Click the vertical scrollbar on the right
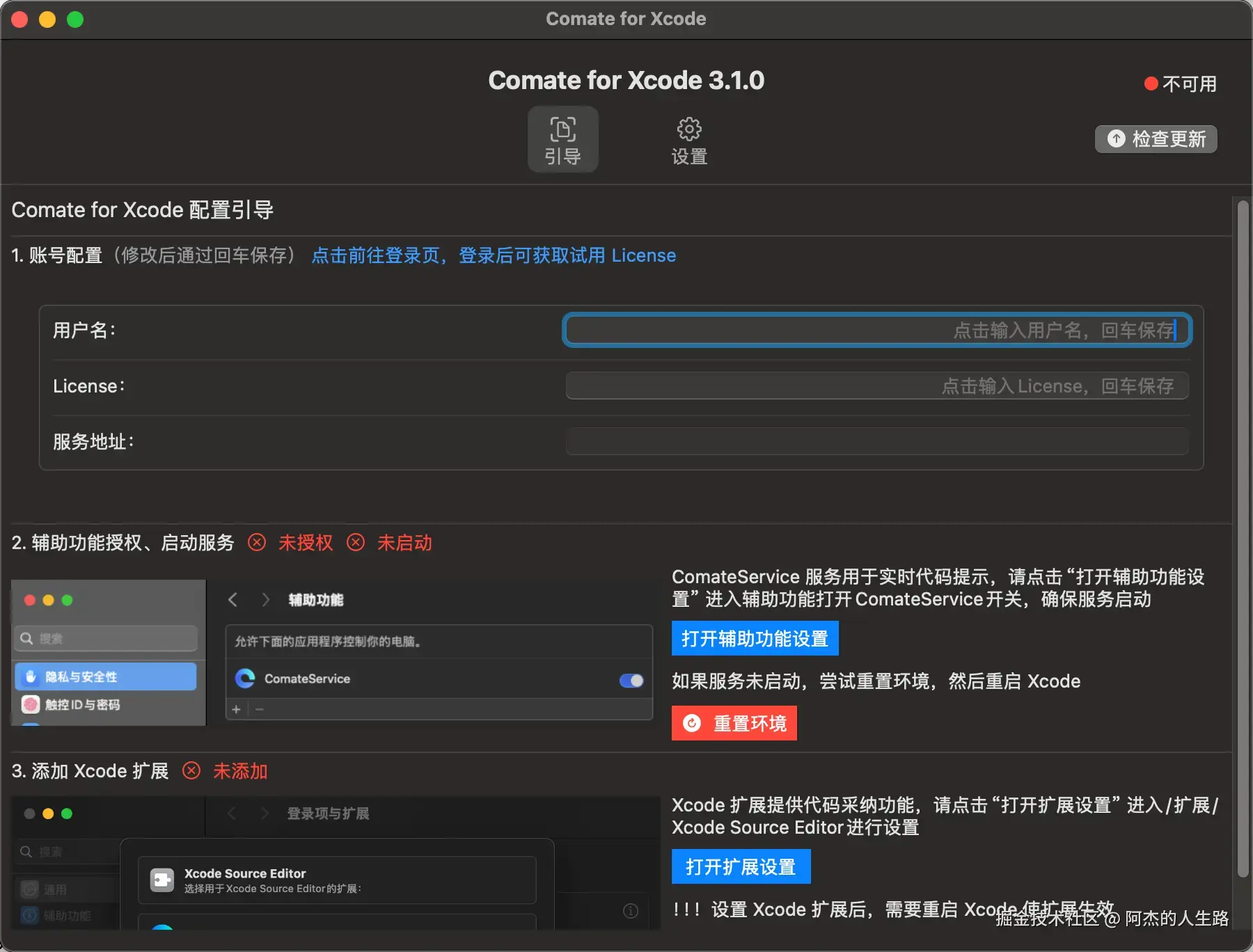The image size is (1253, 952). coord(1243,539)
